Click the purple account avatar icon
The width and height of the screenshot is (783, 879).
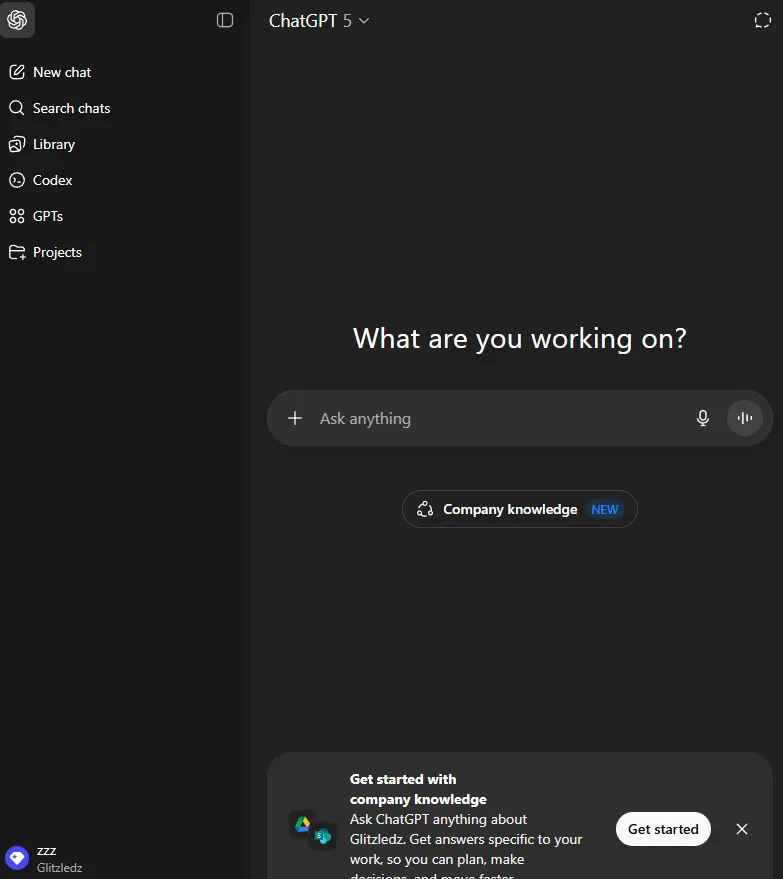17,858
